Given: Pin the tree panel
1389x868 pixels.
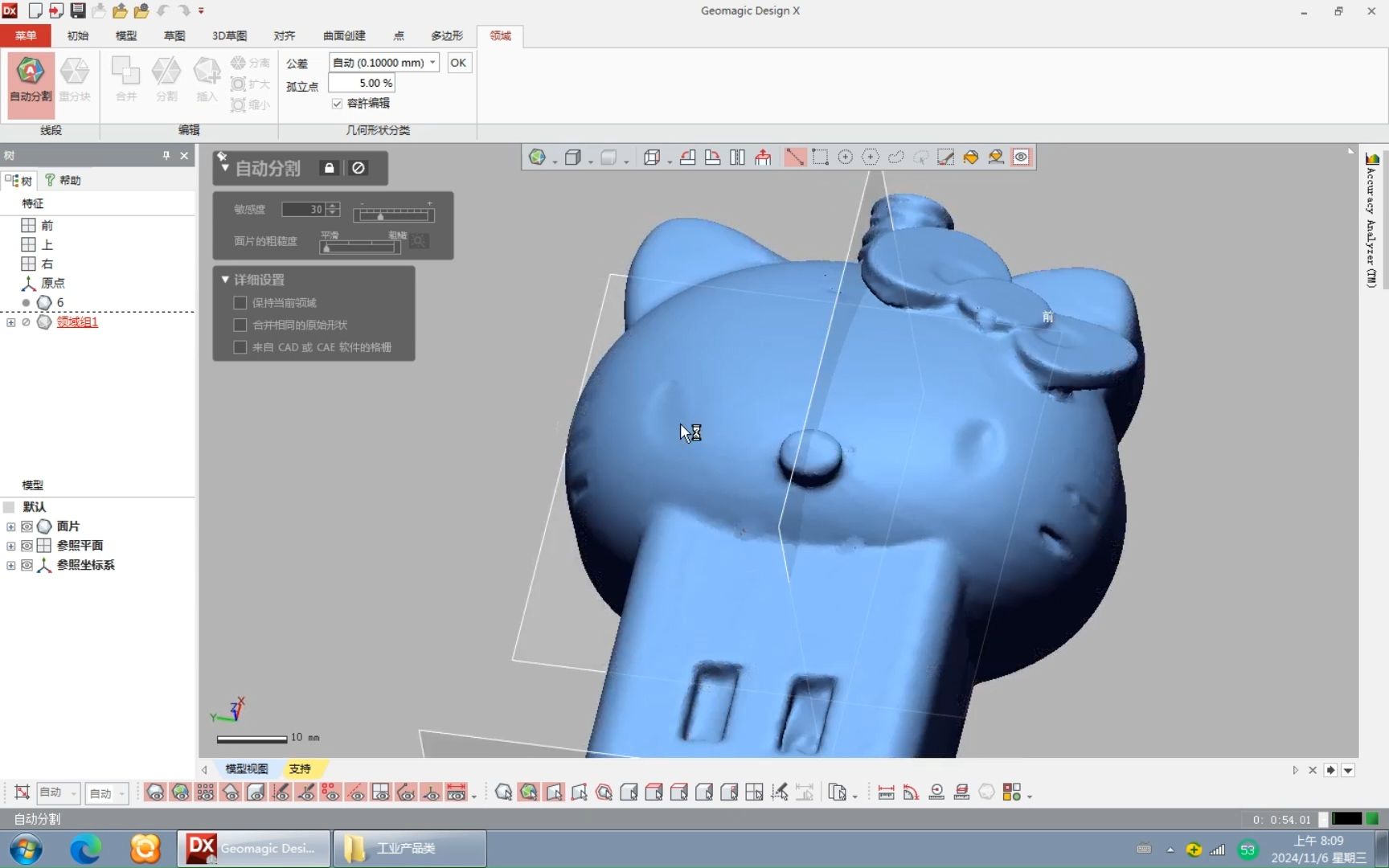Looking at the screenshot, I should pyautogui.click(x=166, y=155).
